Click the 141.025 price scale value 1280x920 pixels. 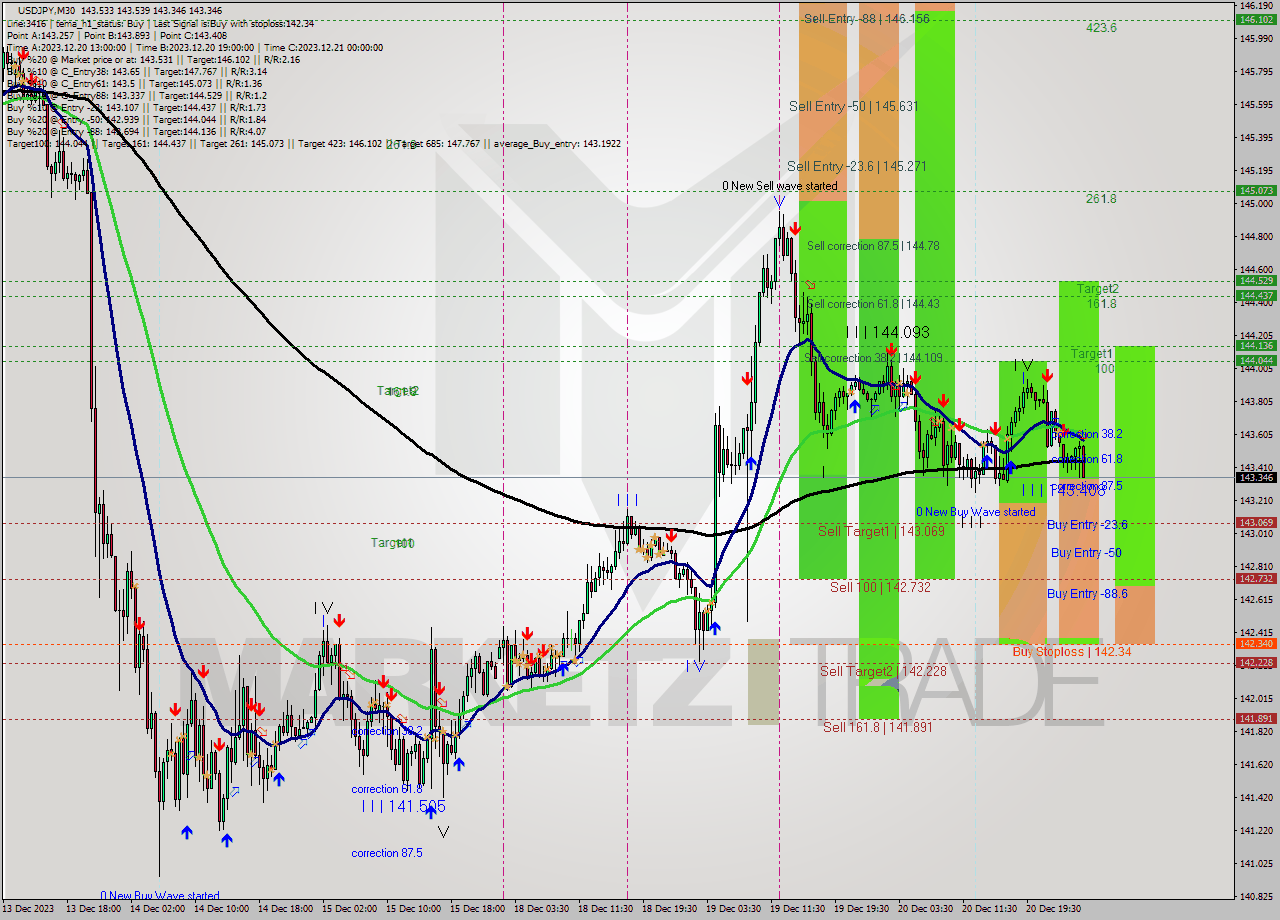pos(1257,863)
